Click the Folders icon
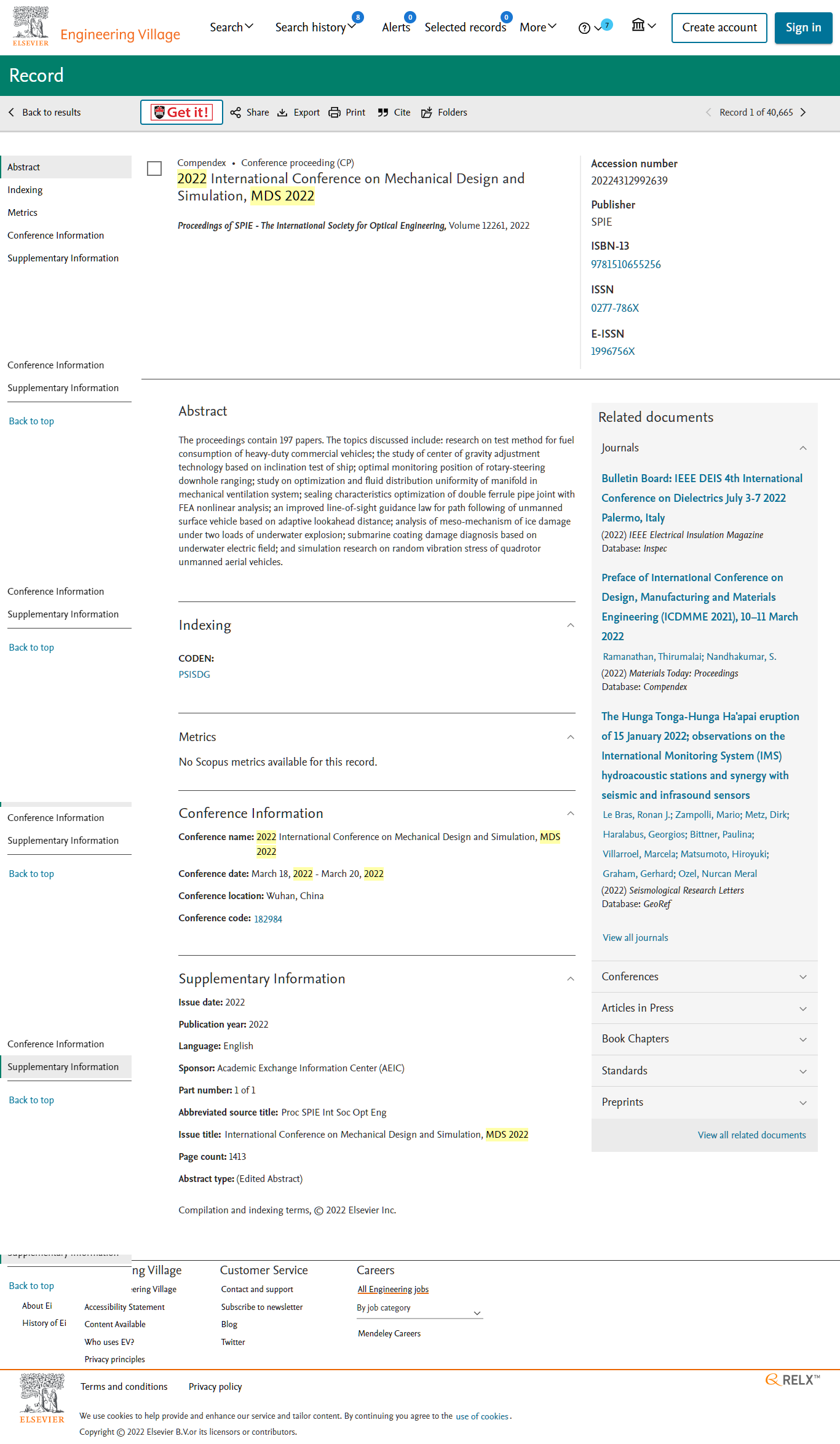 tap(427, 113)
